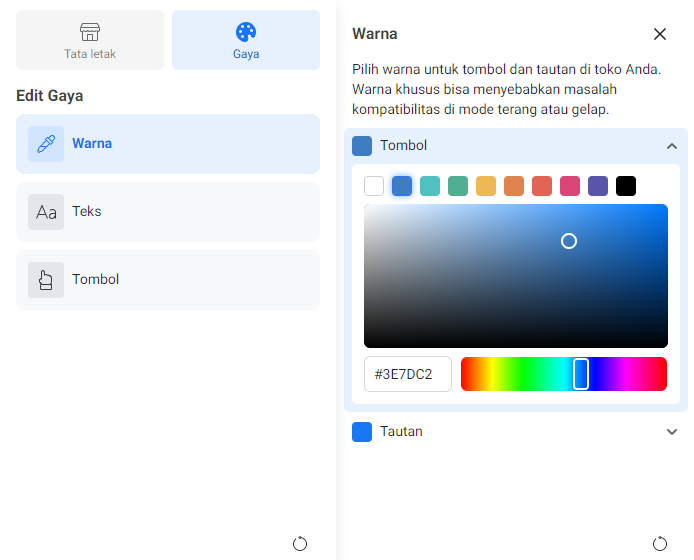Click the Tombol color preview square in the header
This screenshot has height=560, width=694.
click(x=362, y=146)
